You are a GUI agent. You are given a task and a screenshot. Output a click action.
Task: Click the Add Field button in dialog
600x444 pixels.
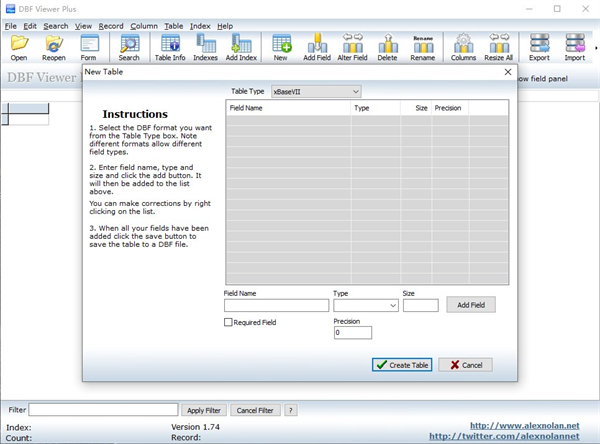(470, 305)
